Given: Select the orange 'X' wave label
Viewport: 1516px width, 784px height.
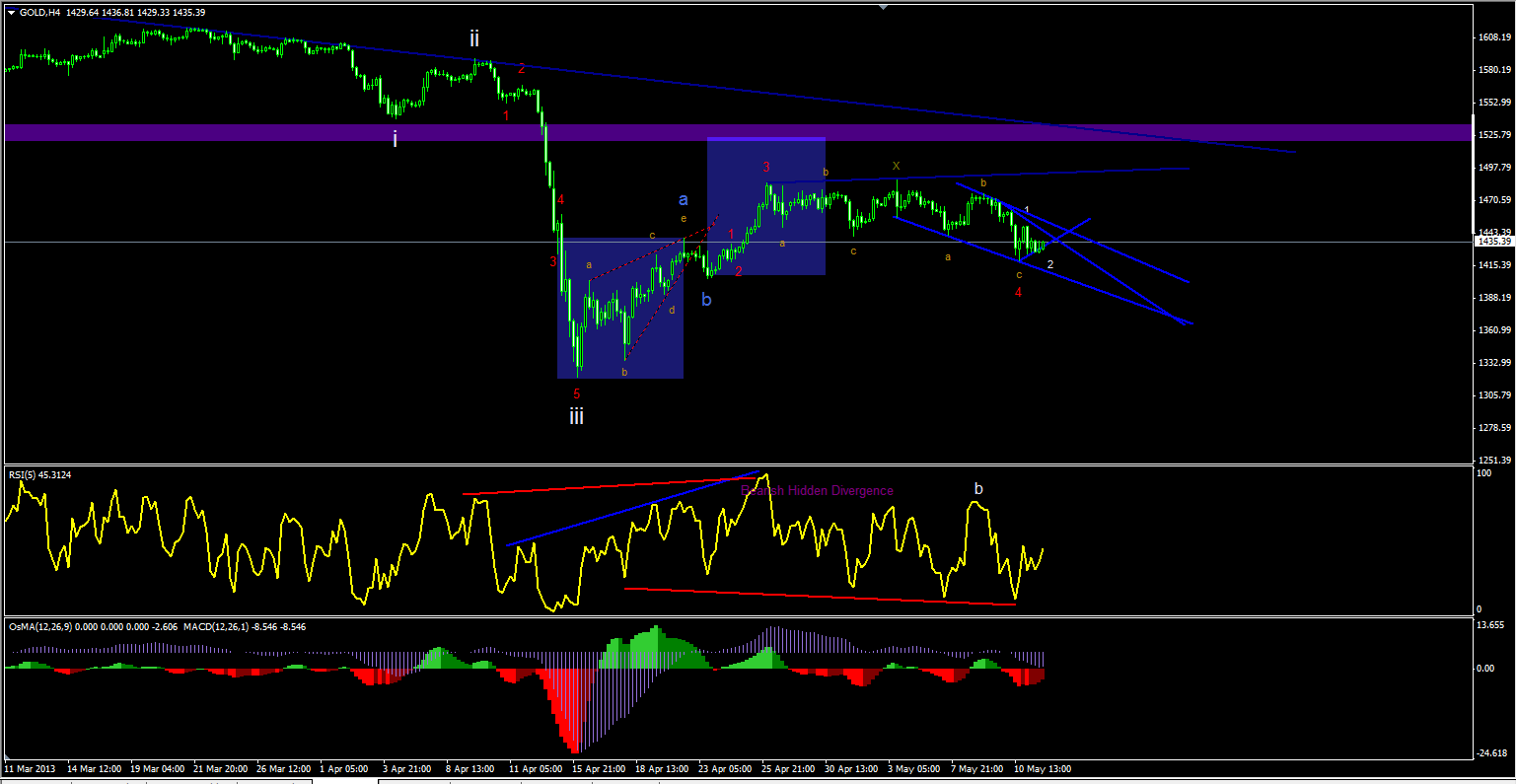Looking at the screenshot, I should 896,166.
